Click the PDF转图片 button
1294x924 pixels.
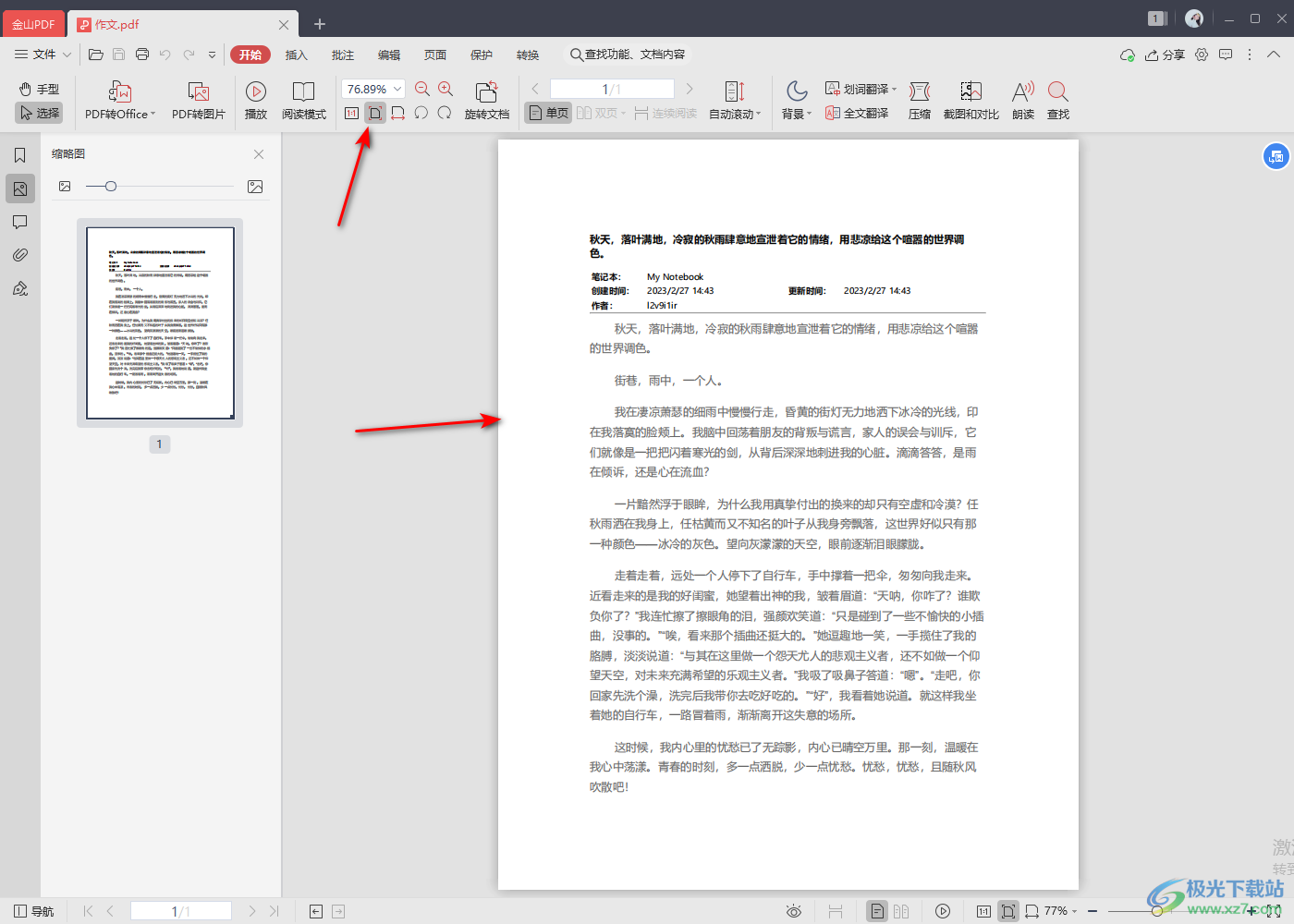(199, 101)
